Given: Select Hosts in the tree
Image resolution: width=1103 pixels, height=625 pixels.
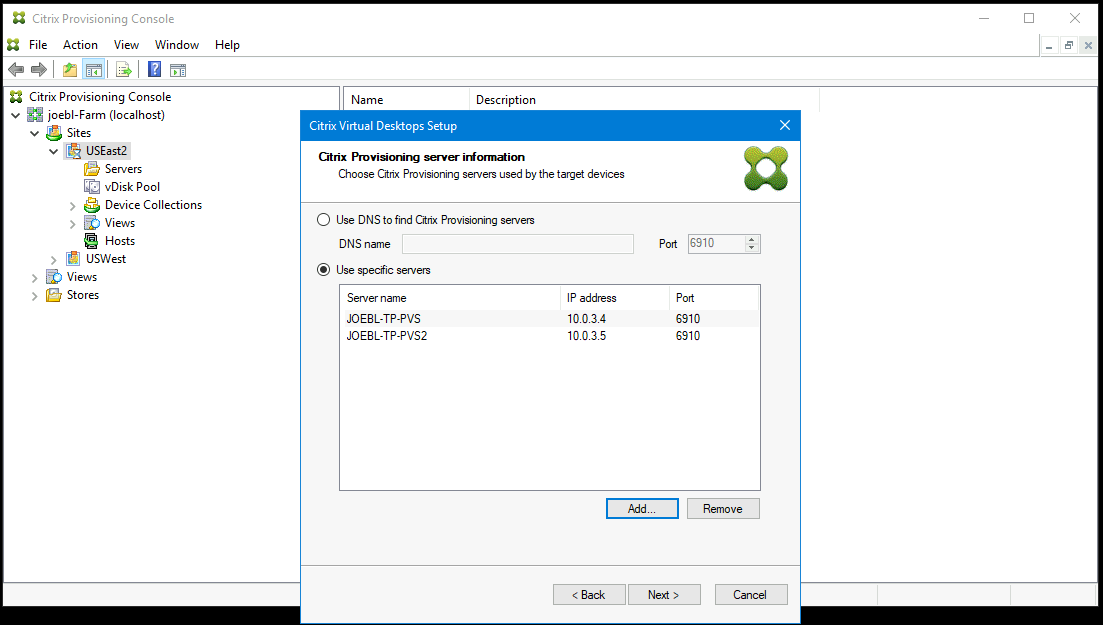Looking at the screenshot, I should coord(120,241).
